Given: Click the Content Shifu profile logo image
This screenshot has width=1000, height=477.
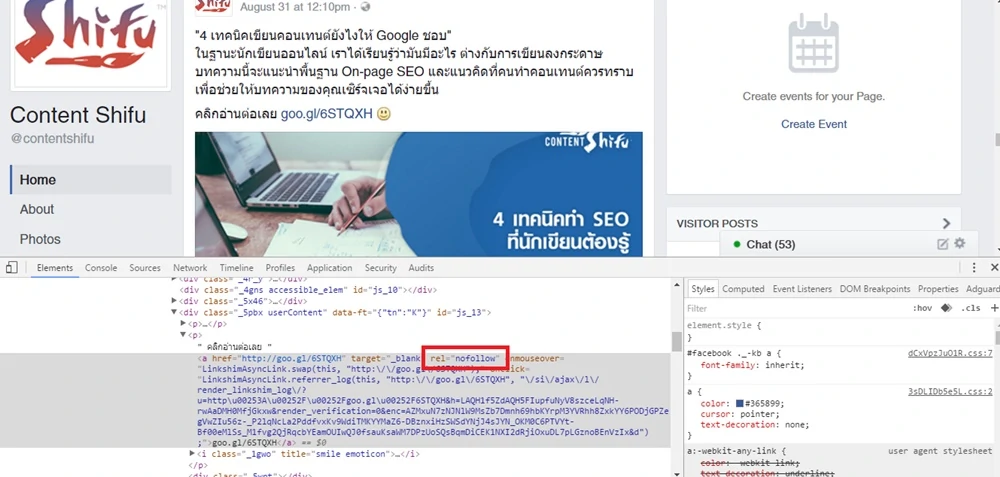Looking at the screenshot, I should tap(90, 43).
